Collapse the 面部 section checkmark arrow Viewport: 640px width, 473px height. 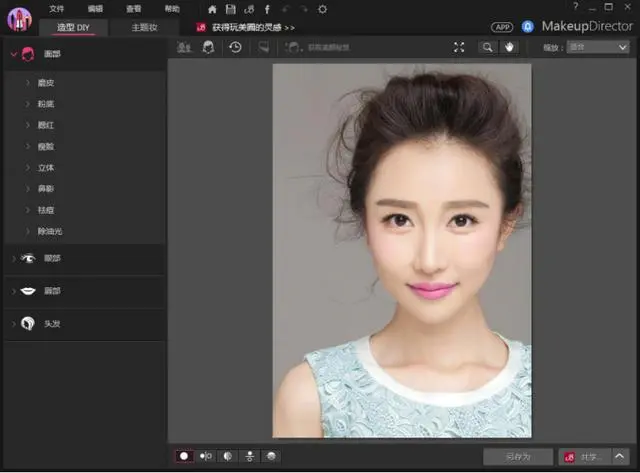pos(14,54)
